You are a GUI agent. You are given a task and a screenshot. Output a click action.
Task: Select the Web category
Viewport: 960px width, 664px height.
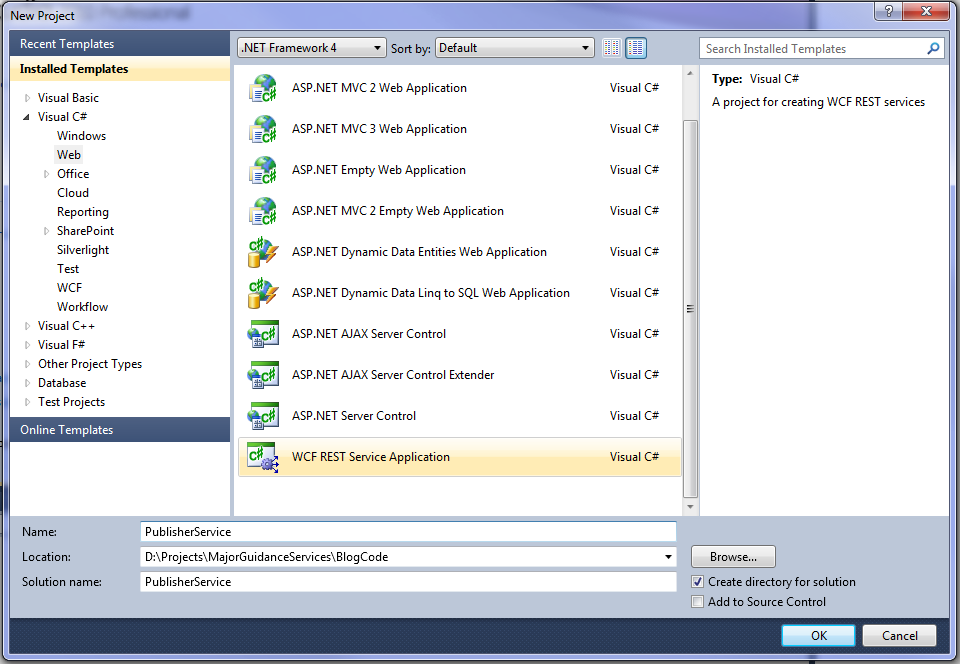click(69, 155)
